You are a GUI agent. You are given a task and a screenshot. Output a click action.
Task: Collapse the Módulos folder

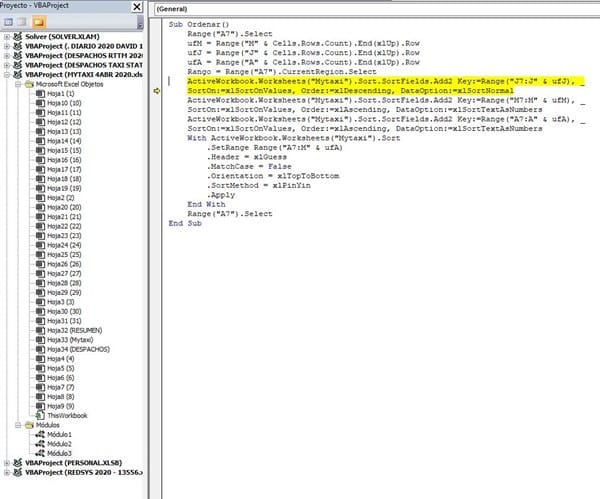click(x=18, y=425)
